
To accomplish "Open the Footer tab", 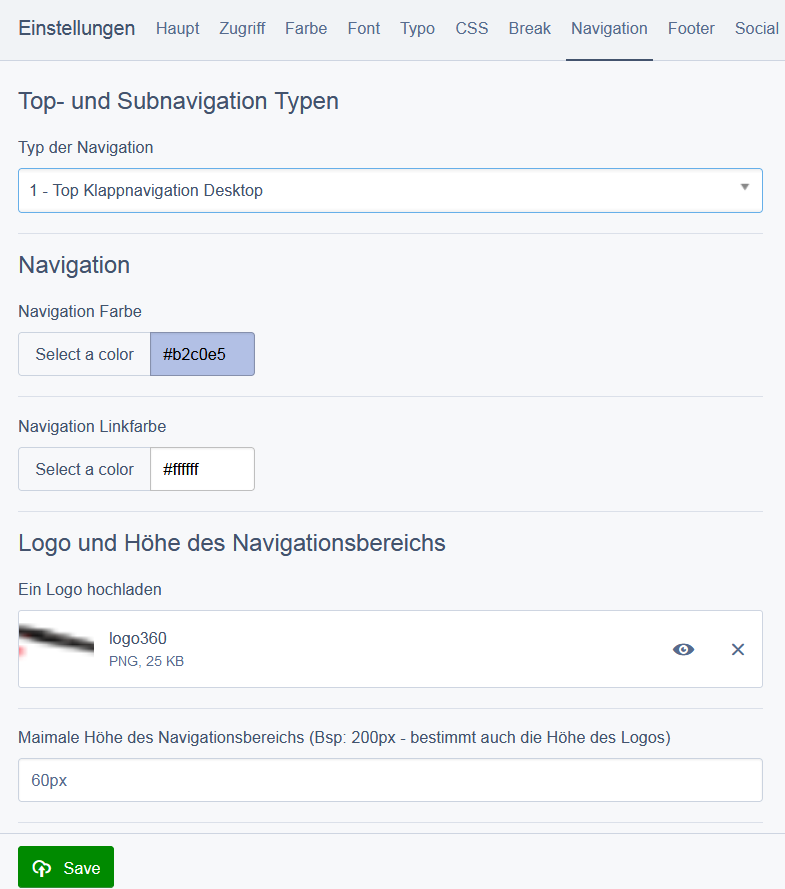I will click(x=691, y=28).
